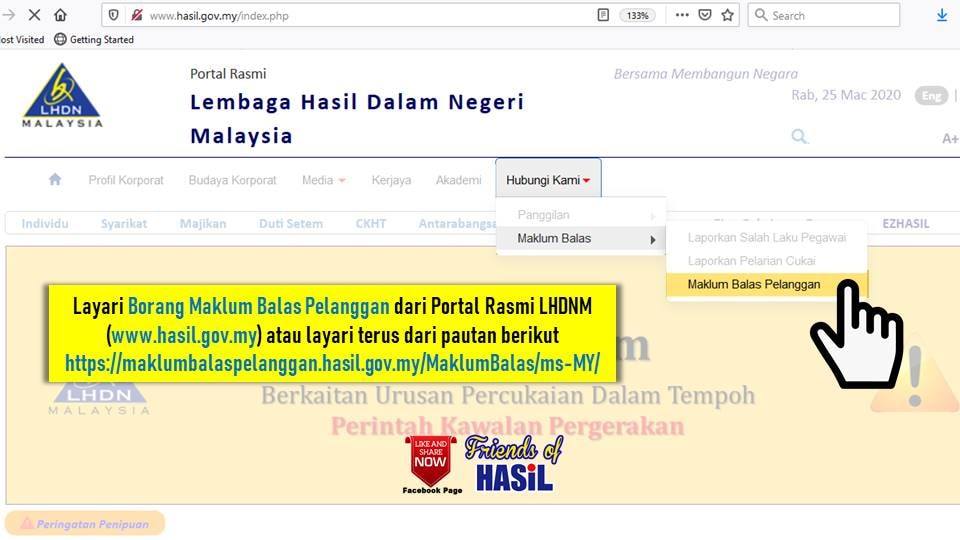Image resolution: width=960 pixels, height=540 pixels.
Task: Stop loading the page with X button
Action: pyautogui.click(x=34, y=15)
